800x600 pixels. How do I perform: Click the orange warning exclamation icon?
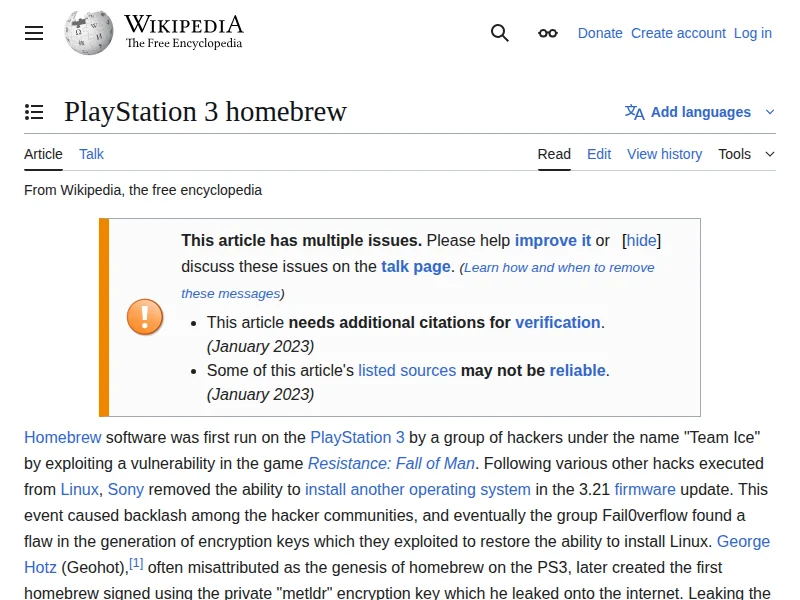(x=145, y=317)
